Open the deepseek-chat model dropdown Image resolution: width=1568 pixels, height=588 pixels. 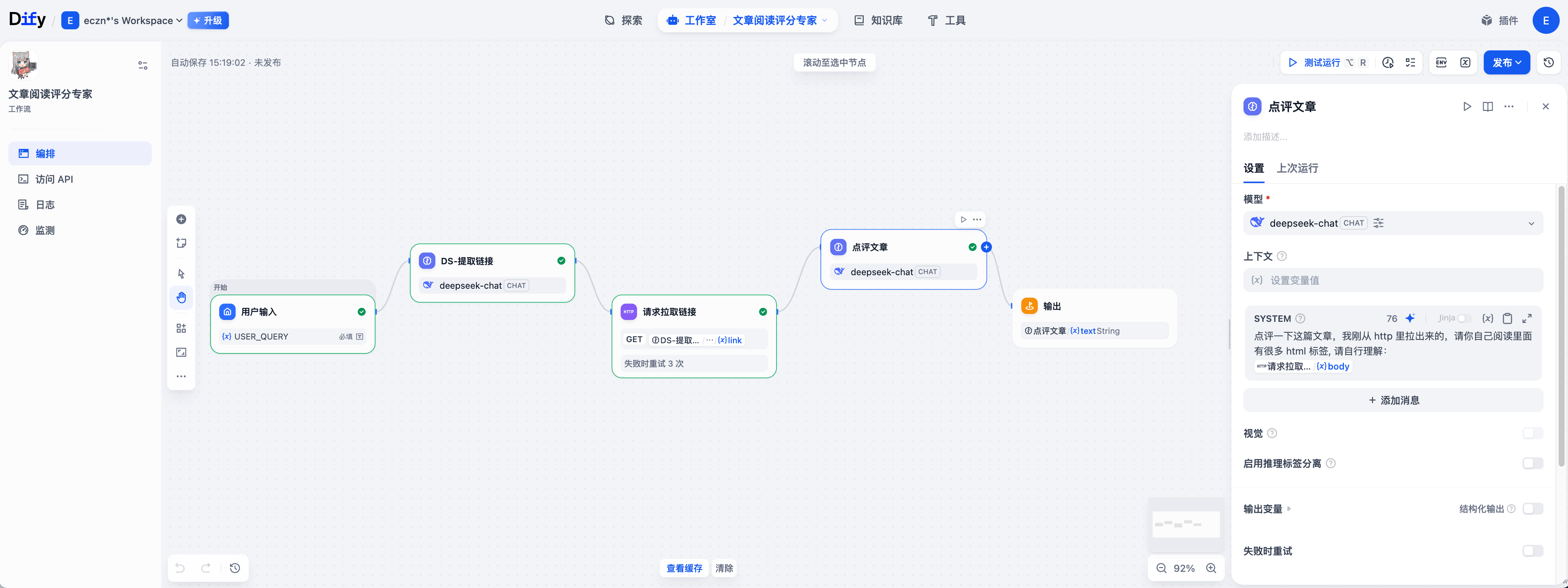[1393, 223]
